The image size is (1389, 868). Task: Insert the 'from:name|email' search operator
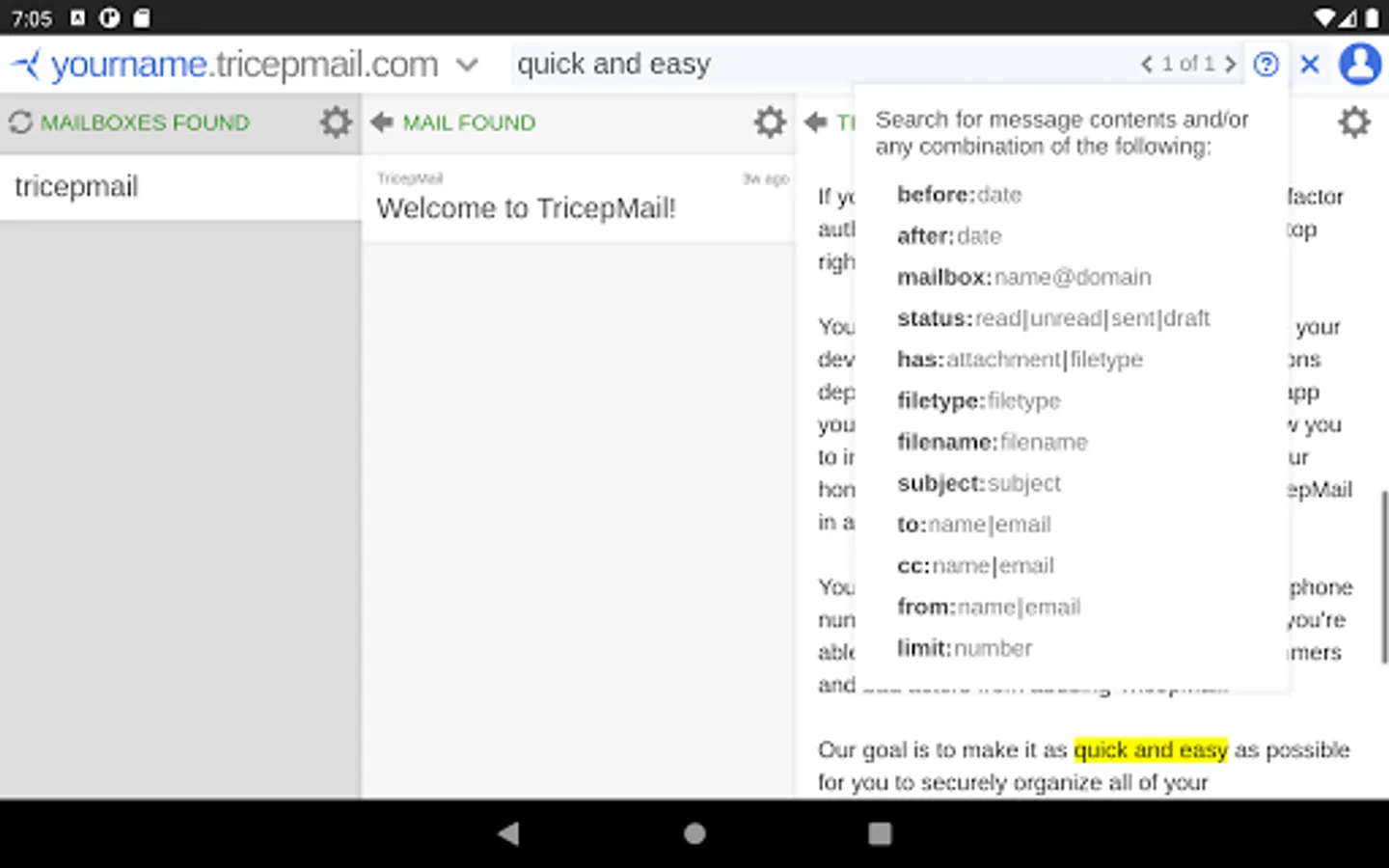coord(989,608)
